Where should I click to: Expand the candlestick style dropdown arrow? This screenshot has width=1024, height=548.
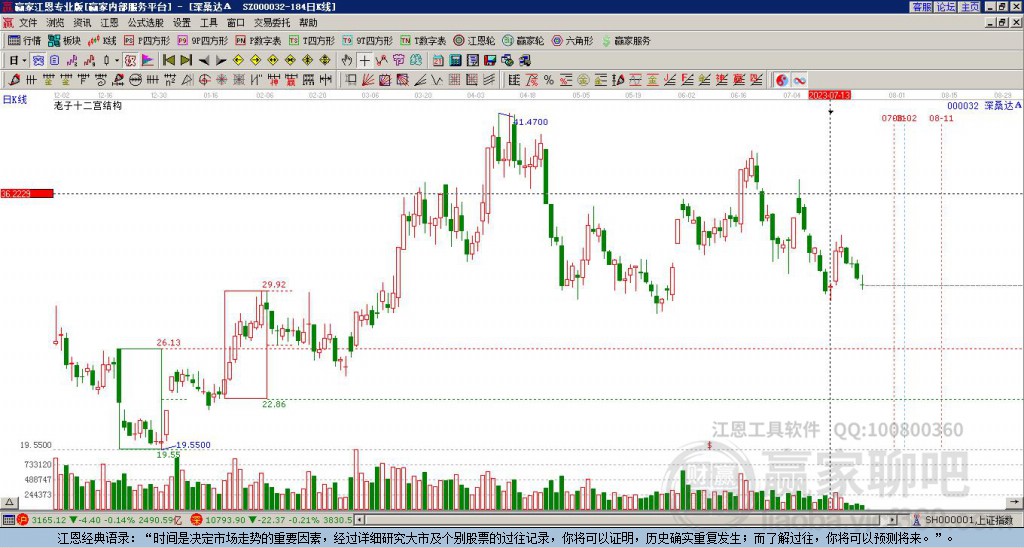[x=117, y=61]
